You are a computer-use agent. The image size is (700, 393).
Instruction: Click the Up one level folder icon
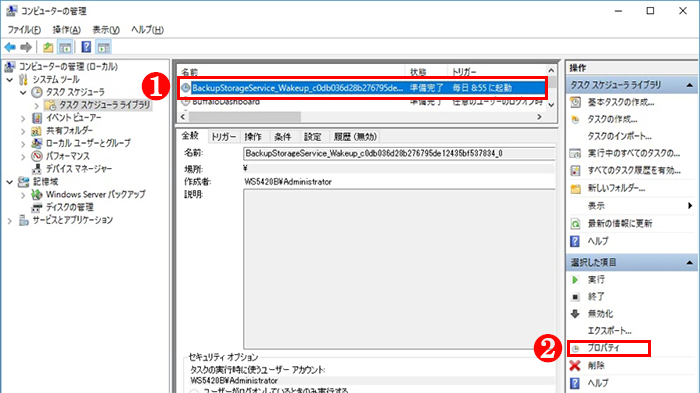click(48, 47)
